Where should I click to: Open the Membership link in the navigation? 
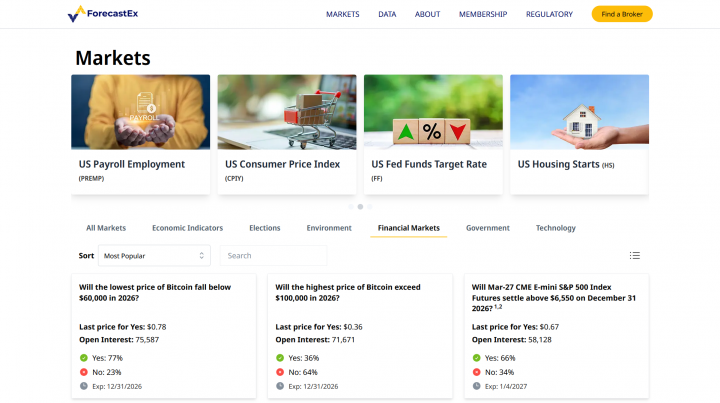click(483, 14)
